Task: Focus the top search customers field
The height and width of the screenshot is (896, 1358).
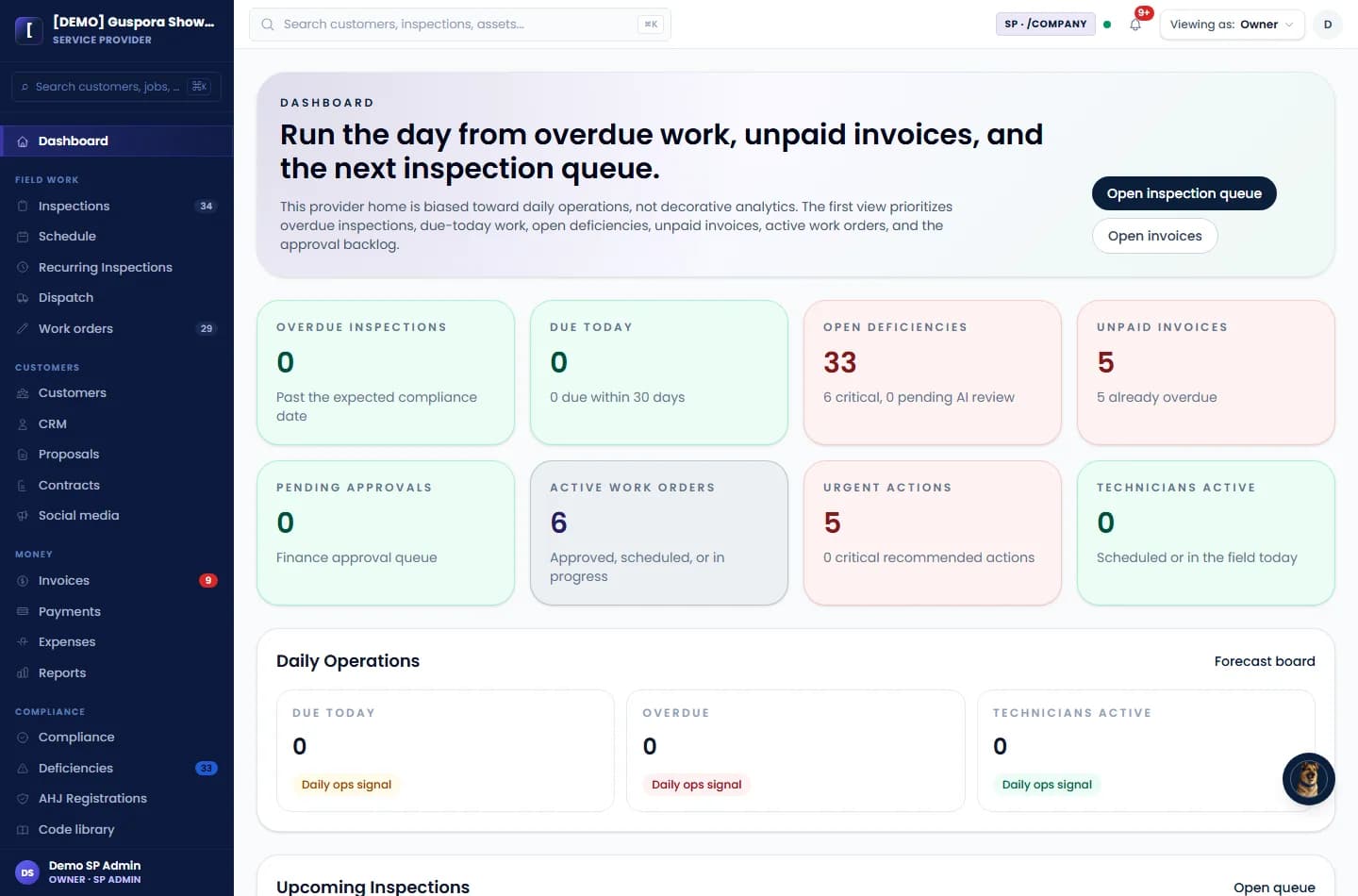Action: coord(460,25)
